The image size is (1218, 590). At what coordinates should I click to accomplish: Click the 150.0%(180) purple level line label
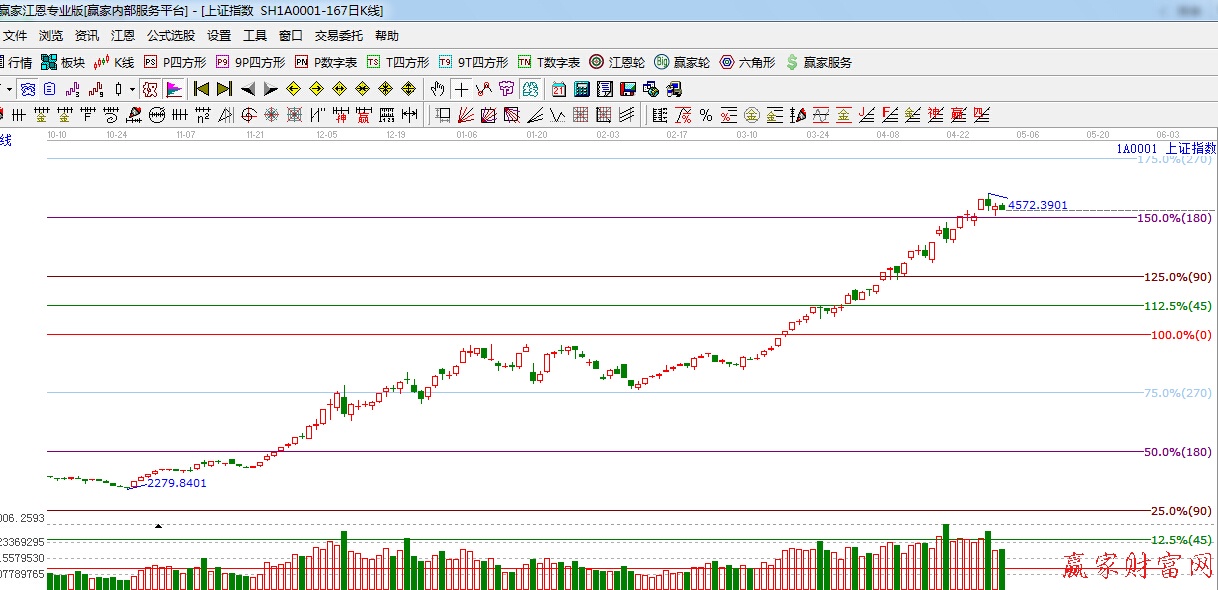click(x=1174, y=218)
